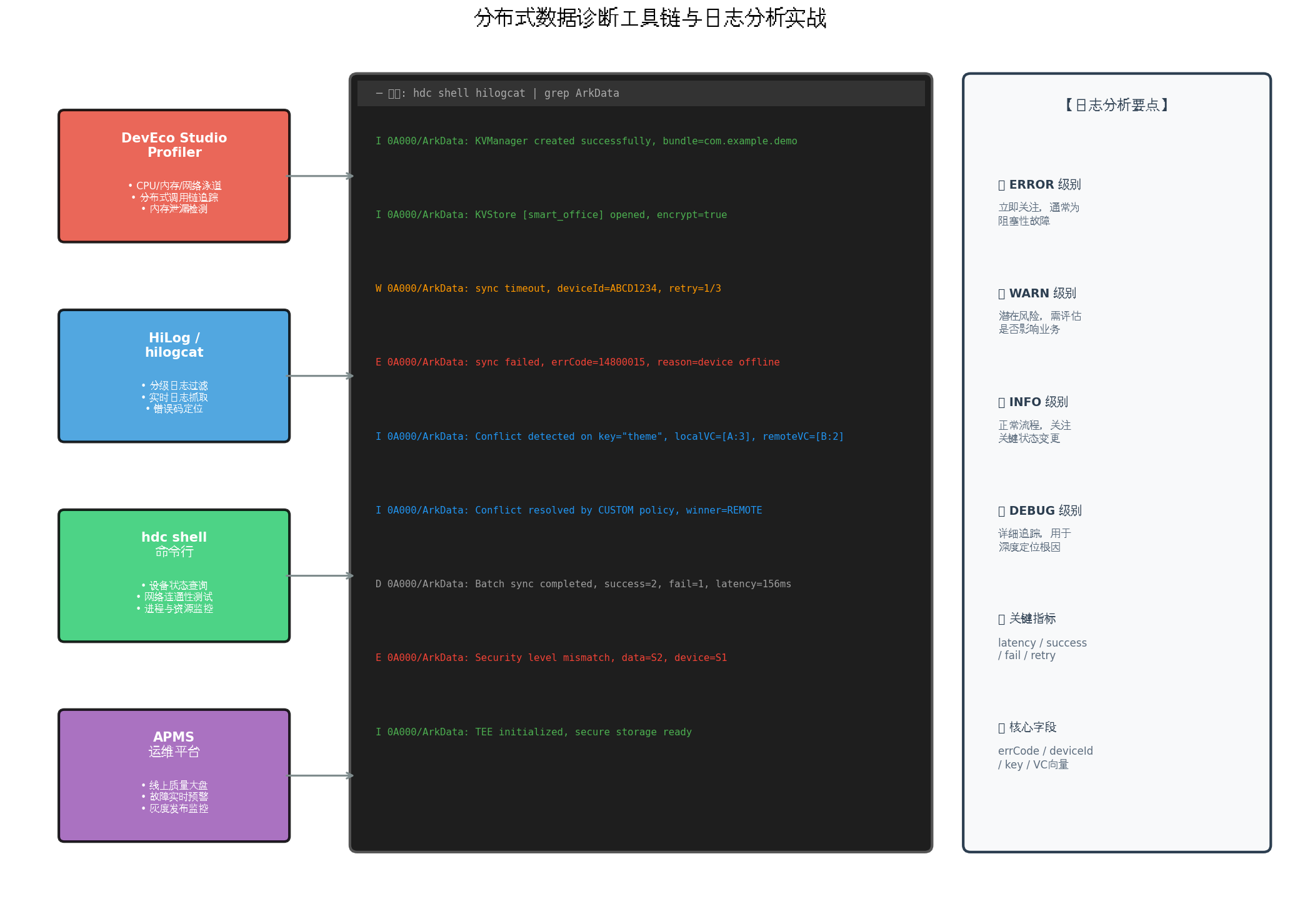Image resolution: width=1300 pixels, height=924 pixels.
Task: Select log line 'KVManager created successfully'
Action: point(586,141)
